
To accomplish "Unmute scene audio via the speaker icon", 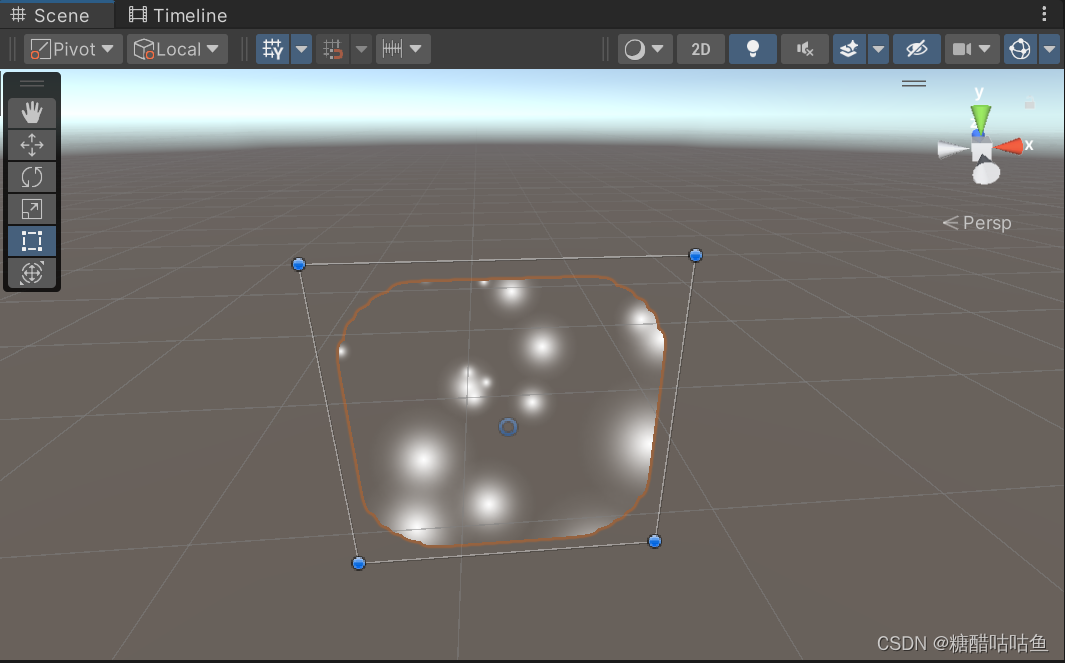I will click(804, 48).
